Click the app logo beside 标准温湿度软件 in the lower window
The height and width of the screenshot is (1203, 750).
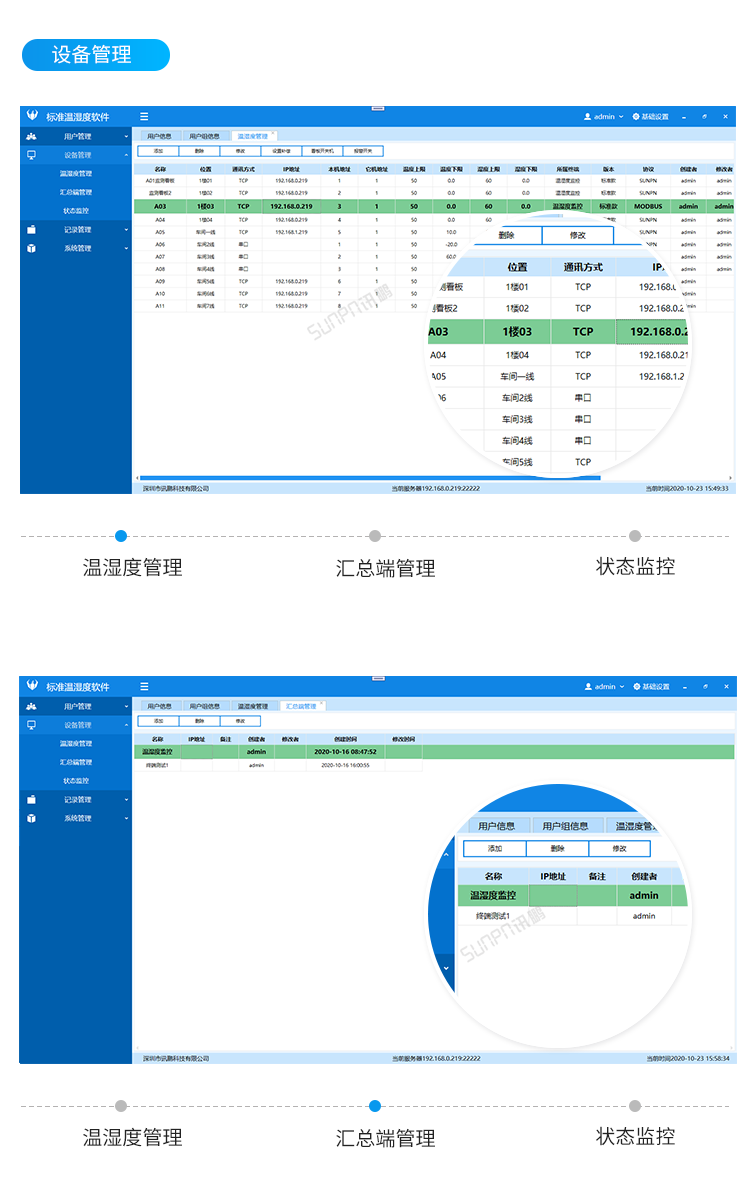tap(32, 686)
